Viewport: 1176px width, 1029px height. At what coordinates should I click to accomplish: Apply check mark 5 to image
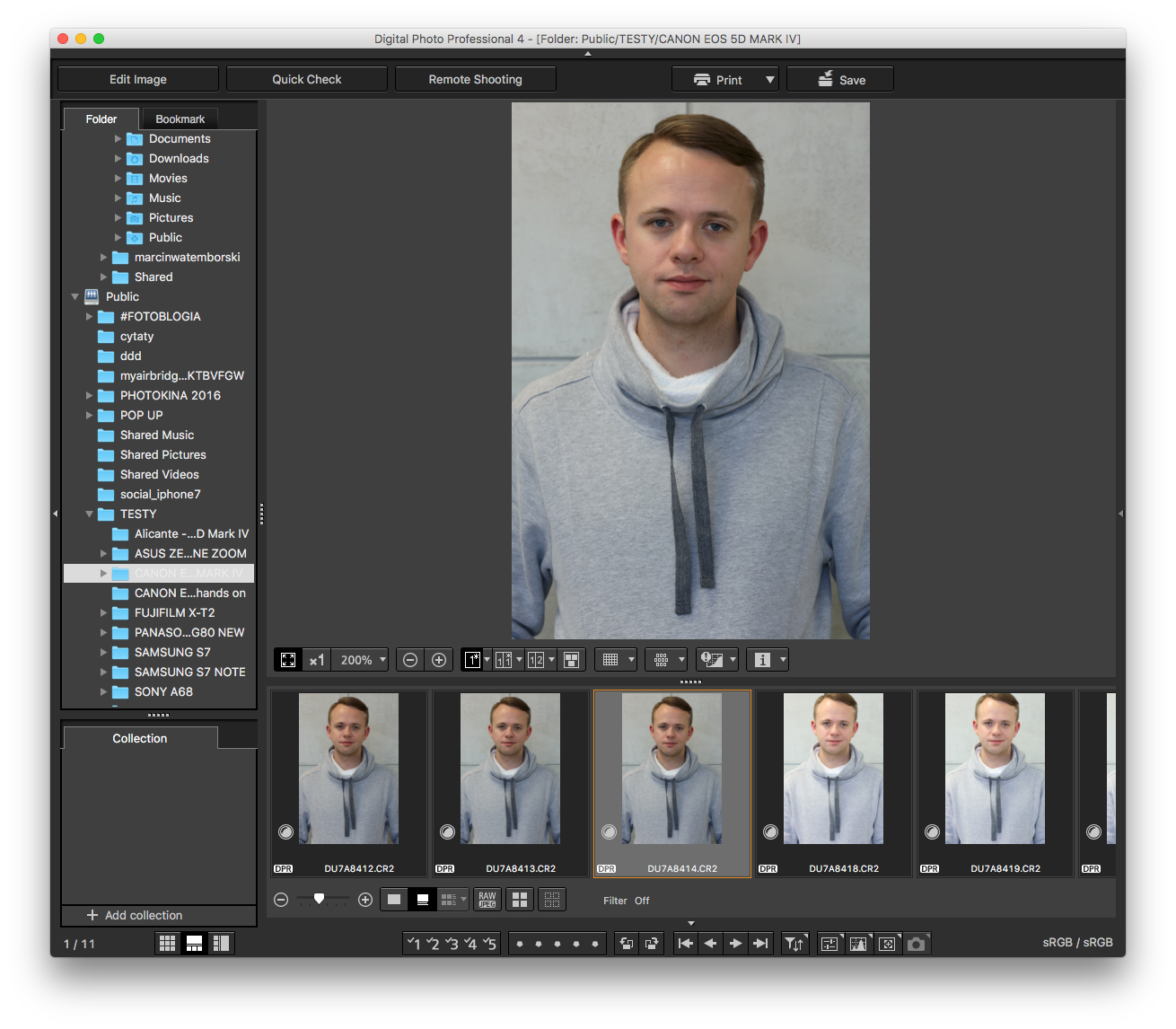click(489, 944)
